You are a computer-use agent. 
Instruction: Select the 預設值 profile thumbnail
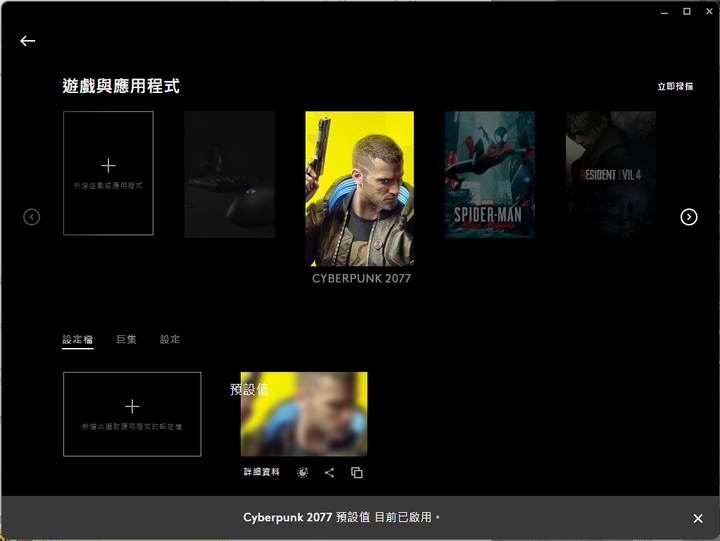coord(304,414)
